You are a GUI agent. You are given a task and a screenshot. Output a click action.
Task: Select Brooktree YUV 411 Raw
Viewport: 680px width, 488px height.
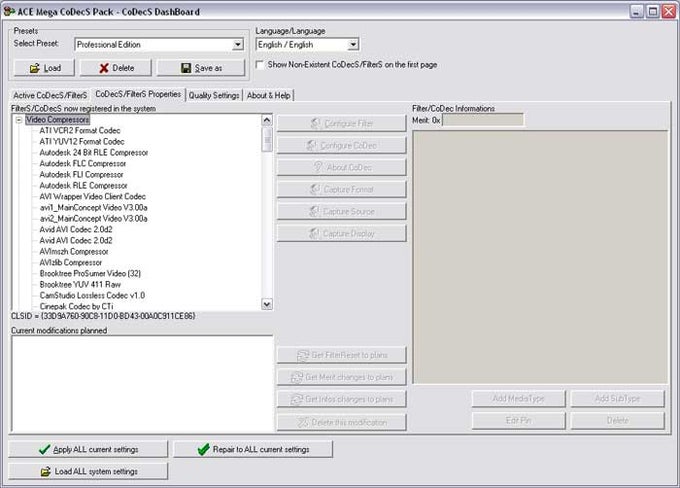[80, 285]
